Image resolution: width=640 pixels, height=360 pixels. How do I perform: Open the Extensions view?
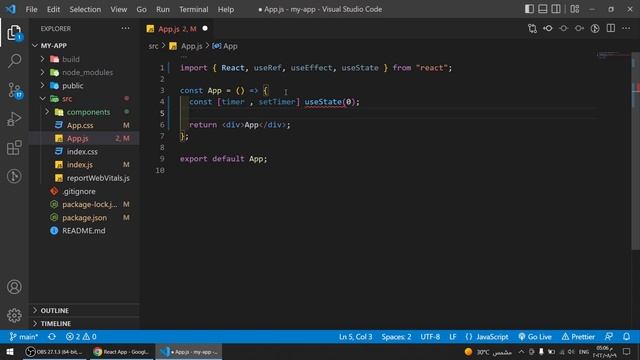click(x=14, y=147)
